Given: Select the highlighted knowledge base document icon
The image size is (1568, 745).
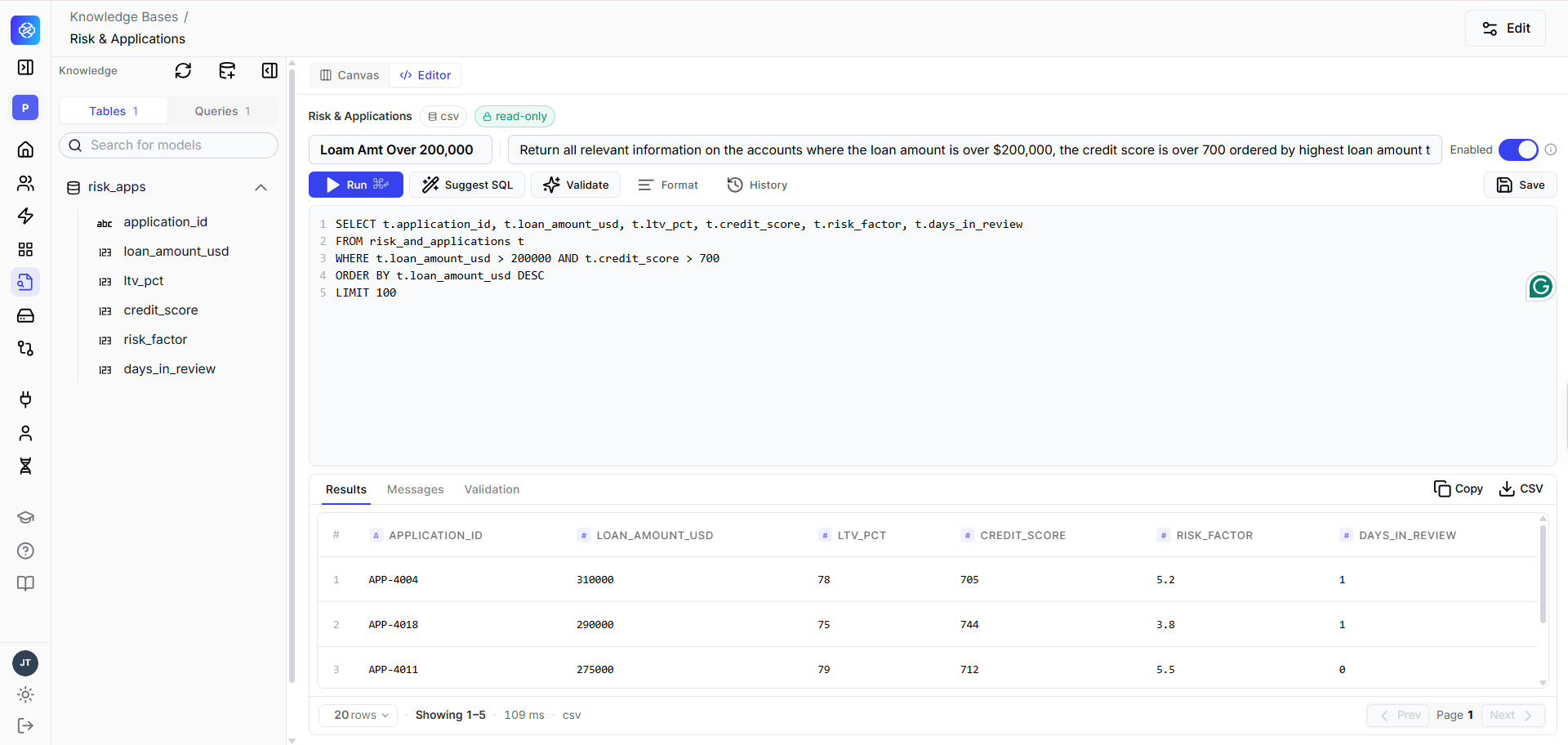Looking at the screenshot, I should pyautogui.click(x=25, y=283).
